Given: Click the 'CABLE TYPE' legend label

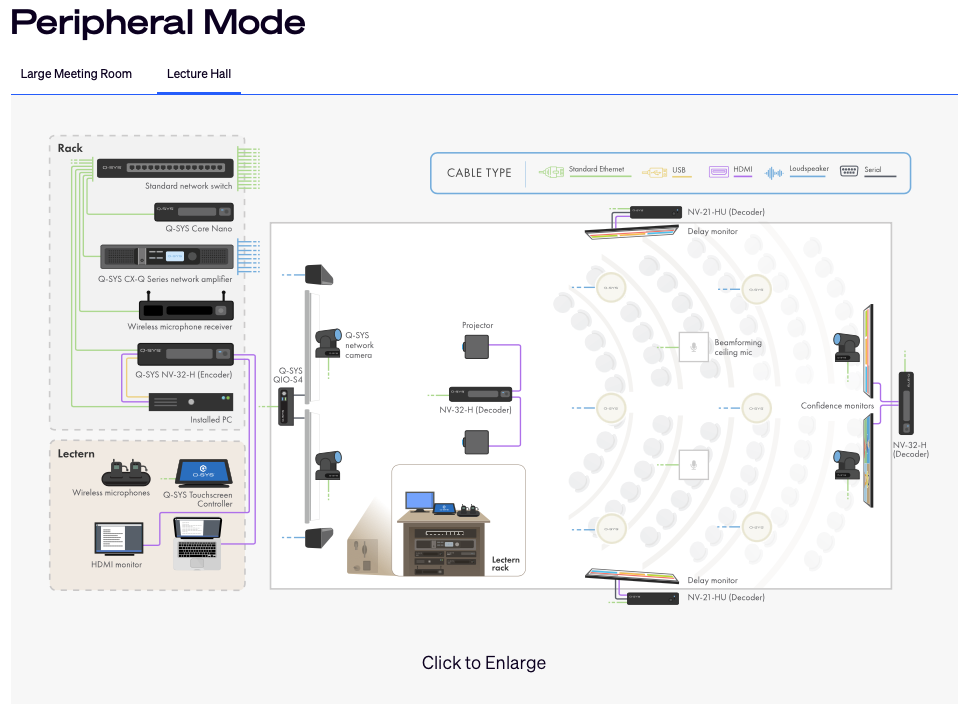Looking at the screenshot, I should (x=479, y=173).
